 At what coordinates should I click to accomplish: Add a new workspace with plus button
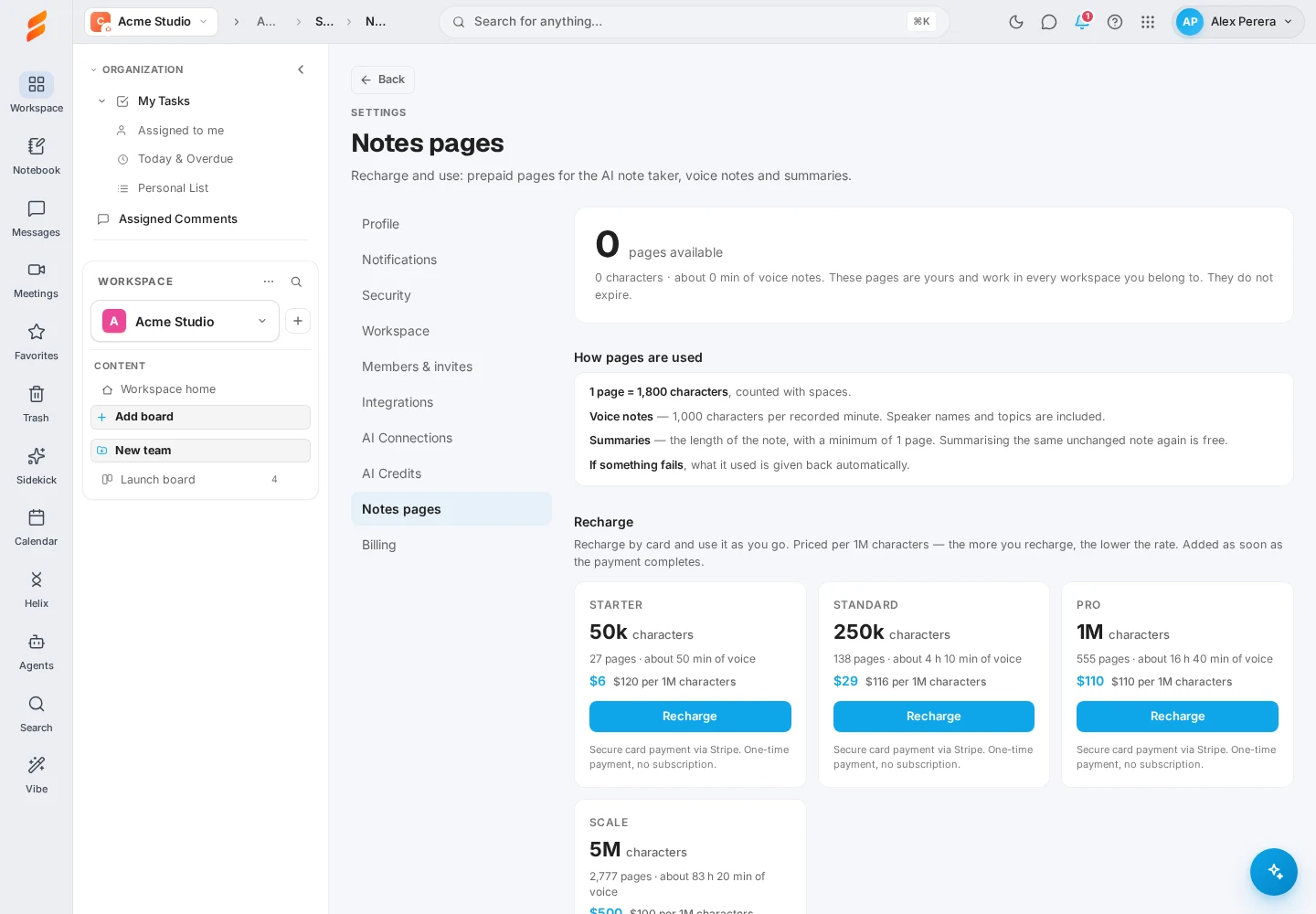click(x=298, y=321)
